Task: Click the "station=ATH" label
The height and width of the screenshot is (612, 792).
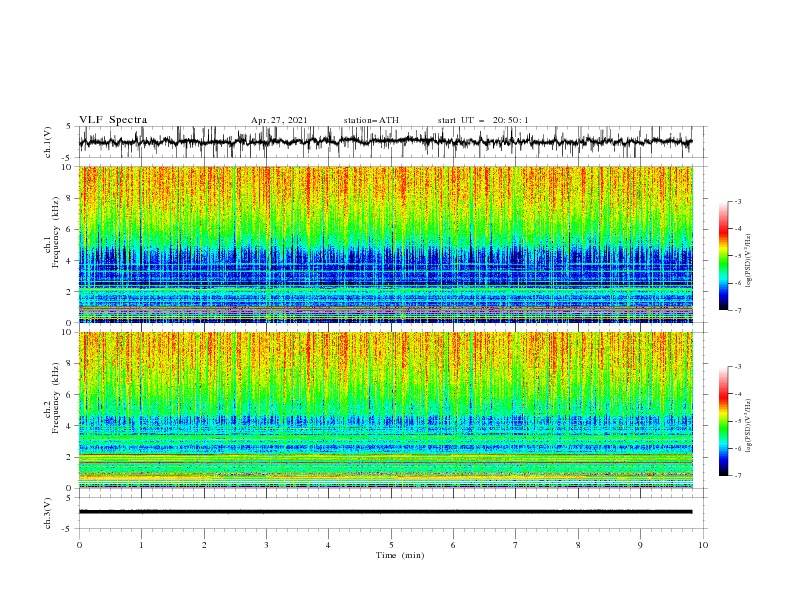Action: click(371, 120)
